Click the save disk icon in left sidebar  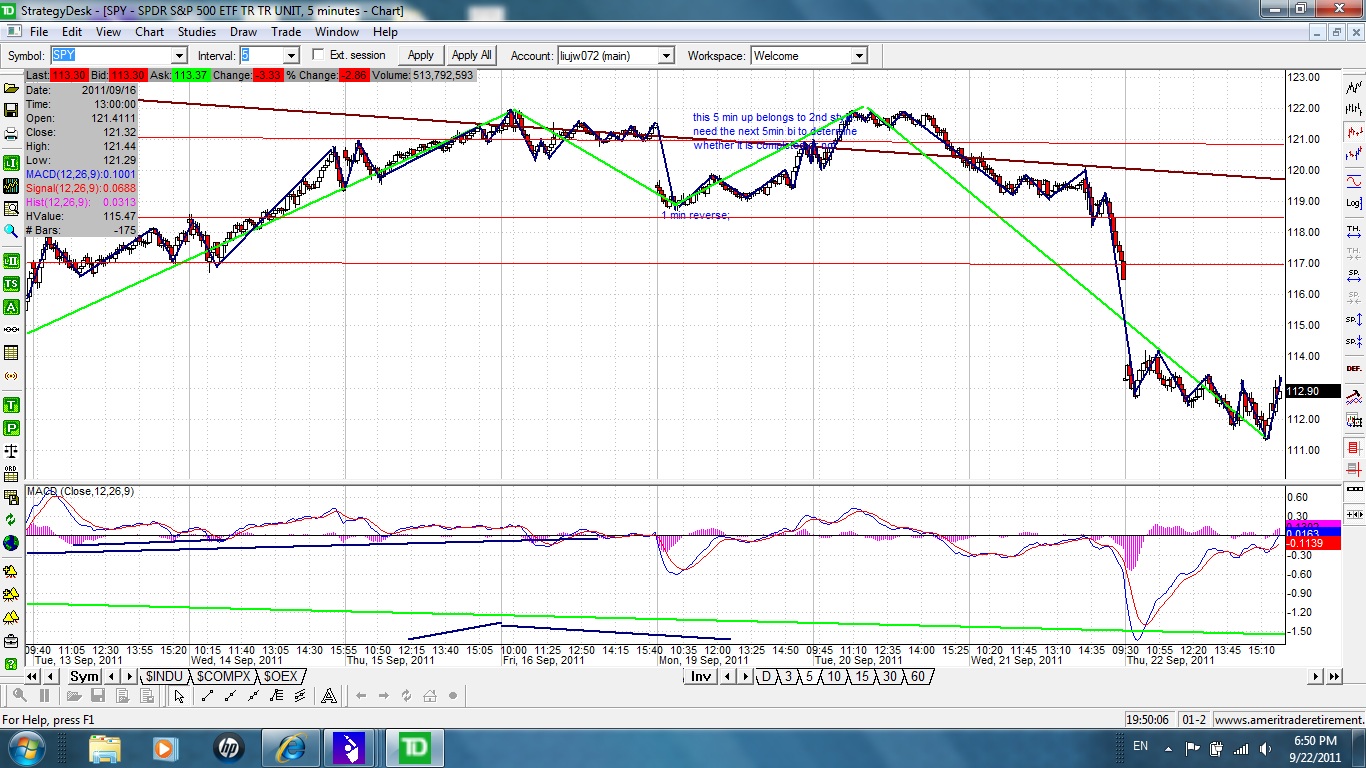pyautogui.click(x=11, y=111)
